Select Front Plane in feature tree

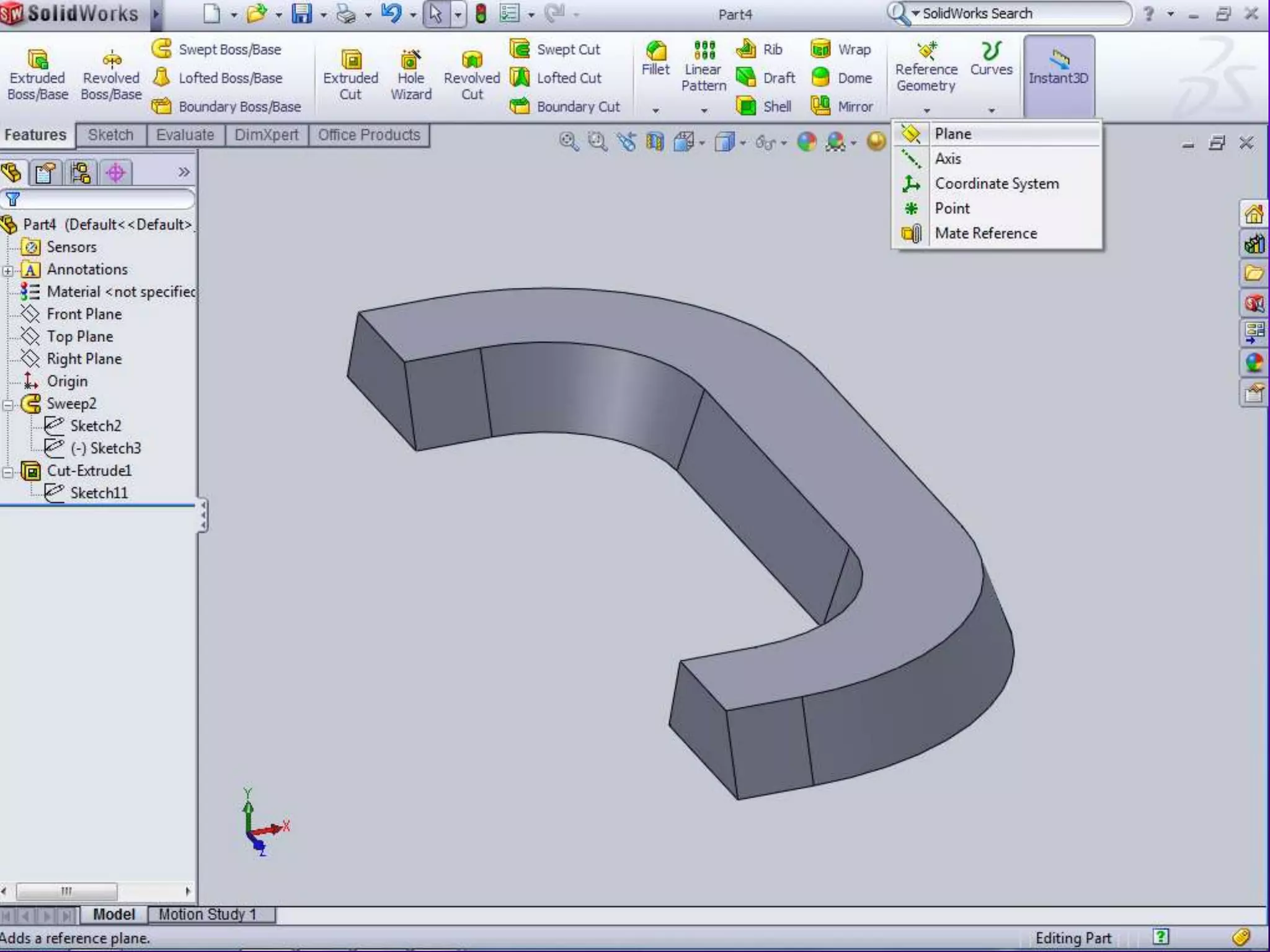pos(84,314)
